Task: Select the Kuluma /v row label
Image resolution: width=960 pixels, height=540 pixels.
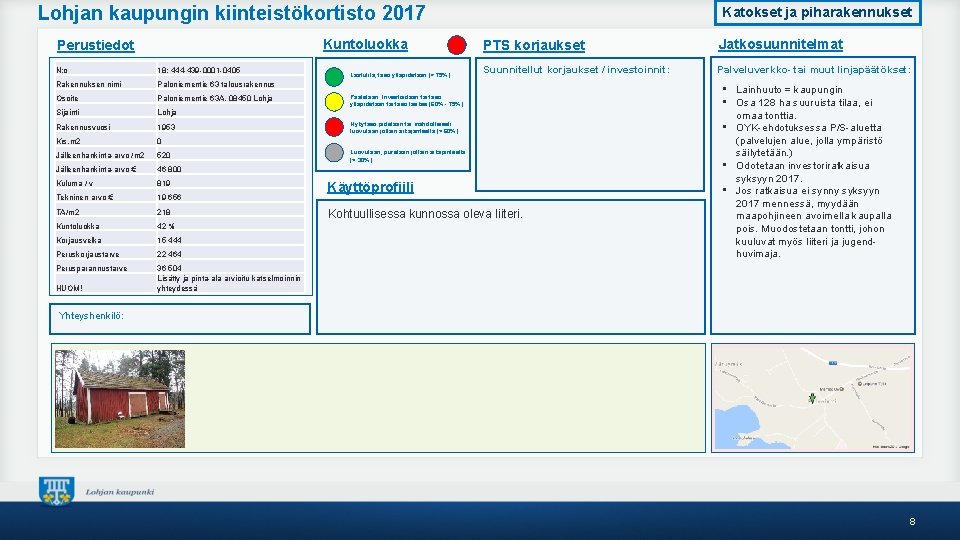Action: [x=75, y=183]
